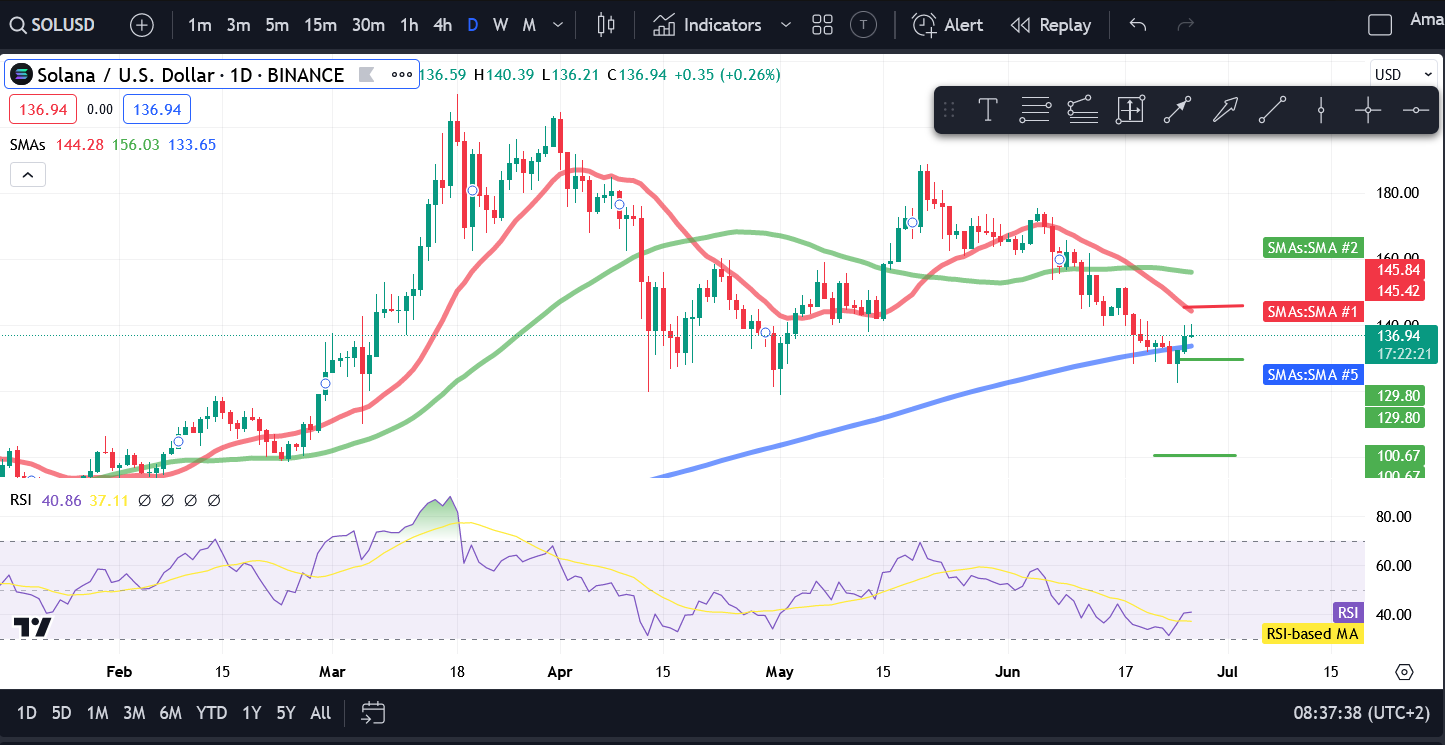This screenshot has height=745, width=1445.
Task: Add a symbol to compare with the plus icon
Action: (142, 25)
